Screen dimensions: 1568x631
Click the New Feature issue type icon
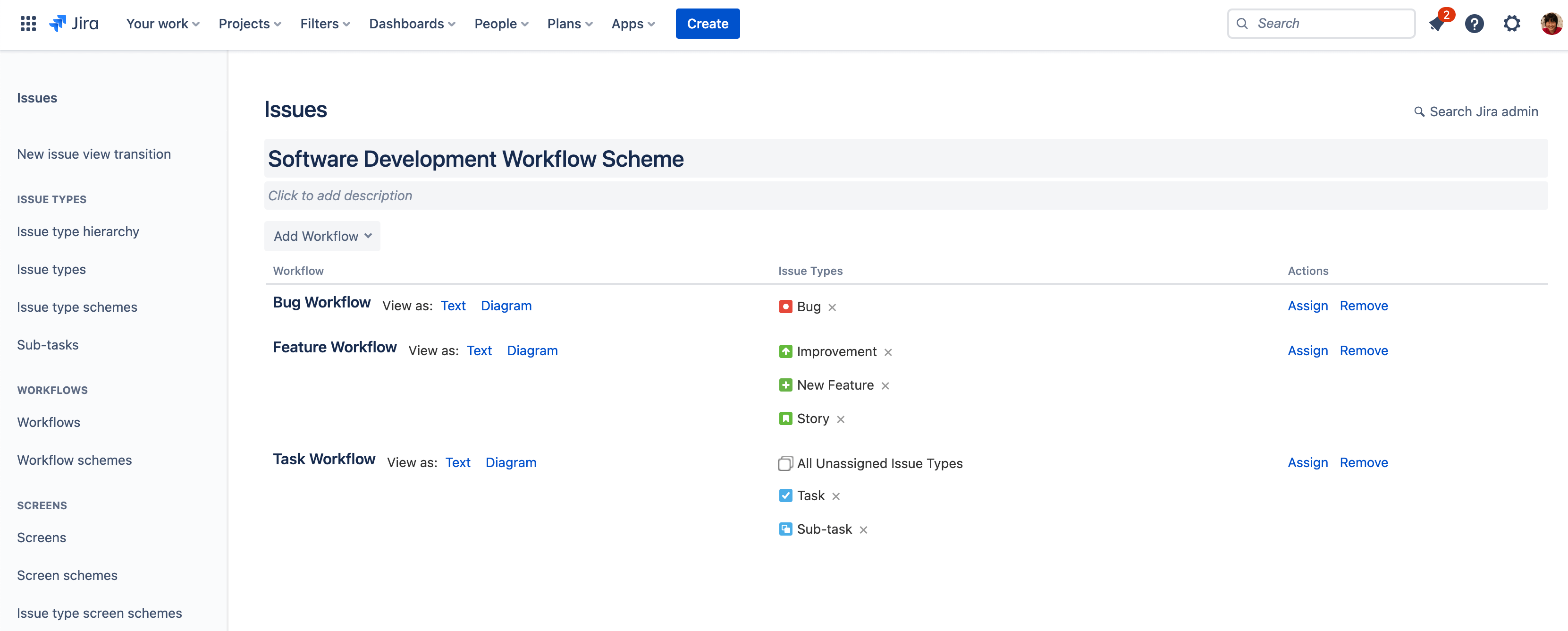[785, 384]
